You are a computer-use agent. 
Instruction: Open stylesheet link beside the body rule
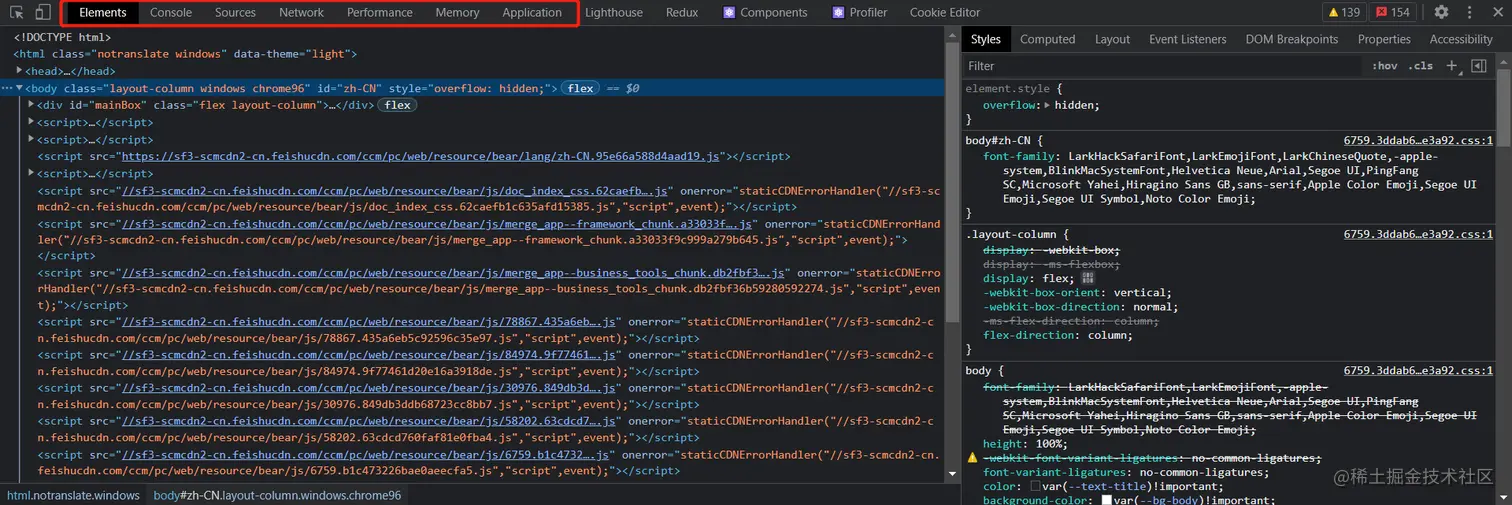click(1418, 370)
